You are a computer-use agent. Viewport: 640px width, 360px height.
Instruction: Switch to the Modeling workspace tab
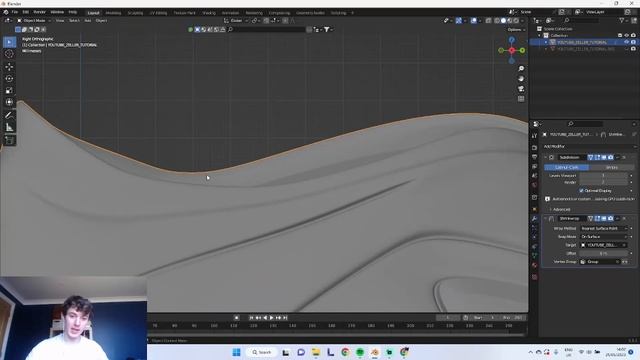tap(113, 13)
